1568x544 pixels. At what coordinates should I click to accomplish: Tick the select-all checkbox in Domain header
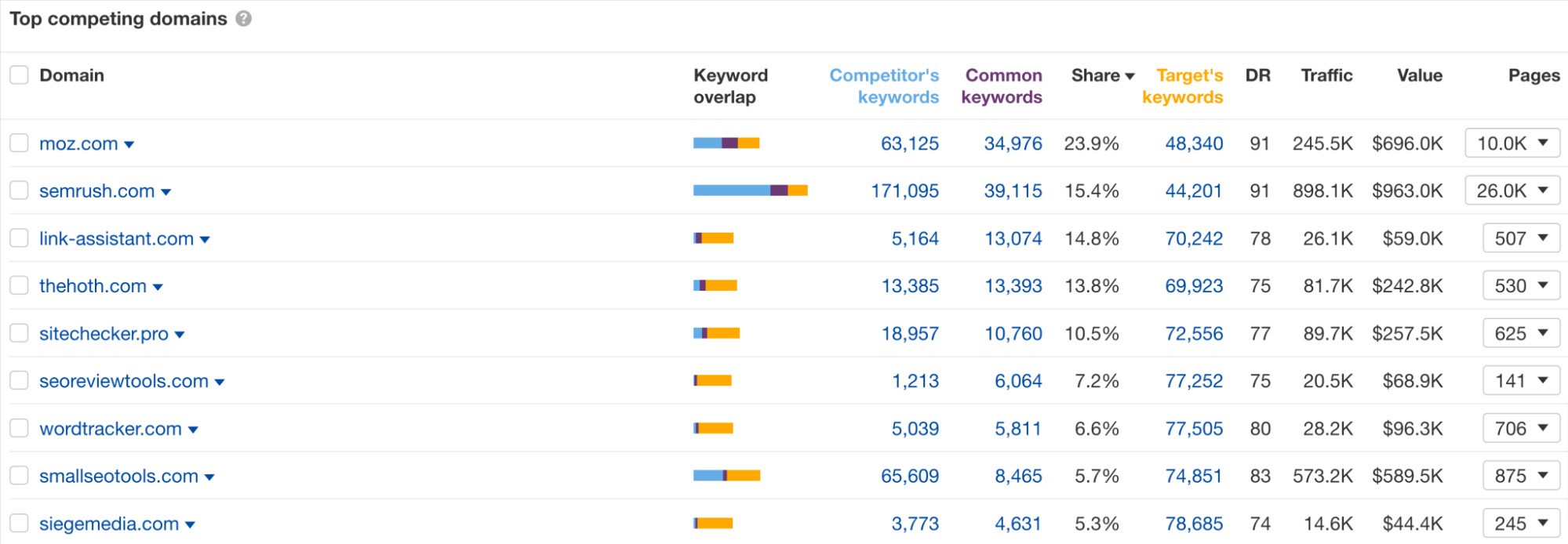point(19,75)
